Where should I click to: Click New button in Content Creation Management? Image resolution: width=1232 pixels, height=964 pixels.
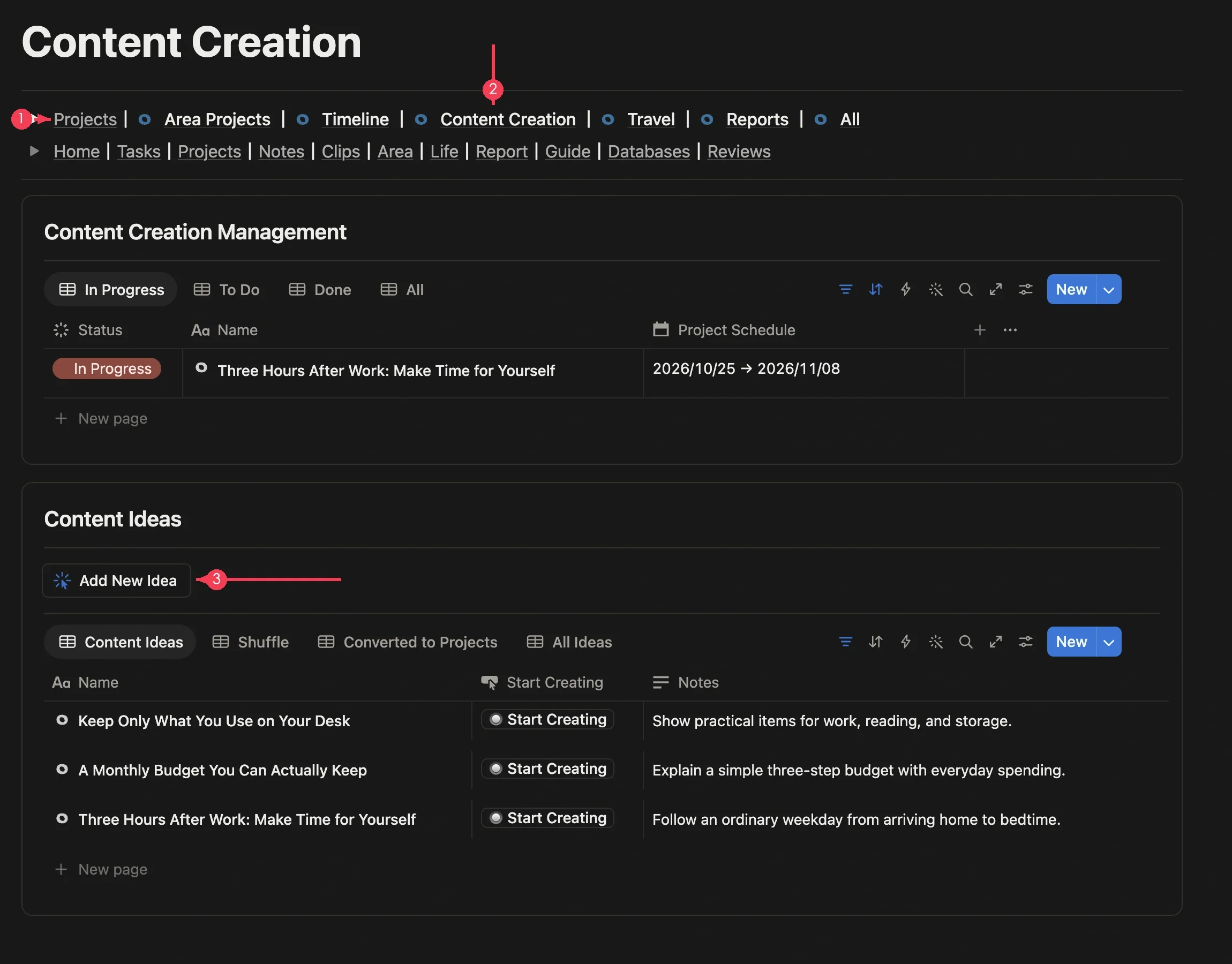(1071, 290)
